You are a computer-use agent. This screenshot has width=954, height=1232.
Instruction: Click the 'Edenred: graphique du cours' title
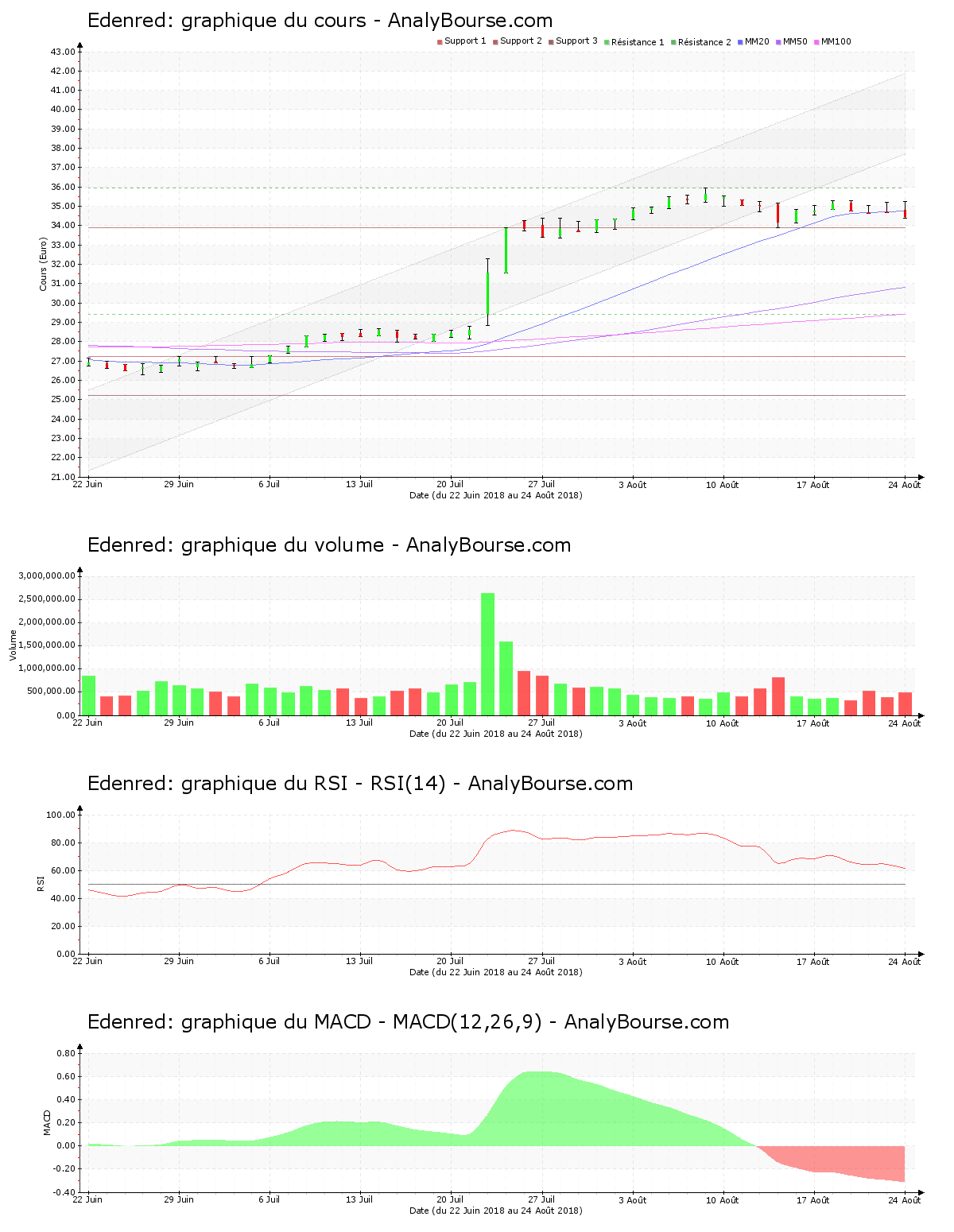pos(320,21)
